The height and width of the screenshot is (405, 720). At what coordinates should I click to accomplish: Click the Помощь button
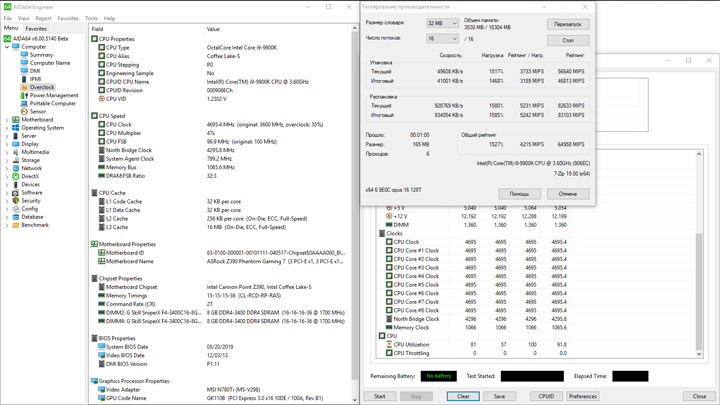tap(519, 194)
